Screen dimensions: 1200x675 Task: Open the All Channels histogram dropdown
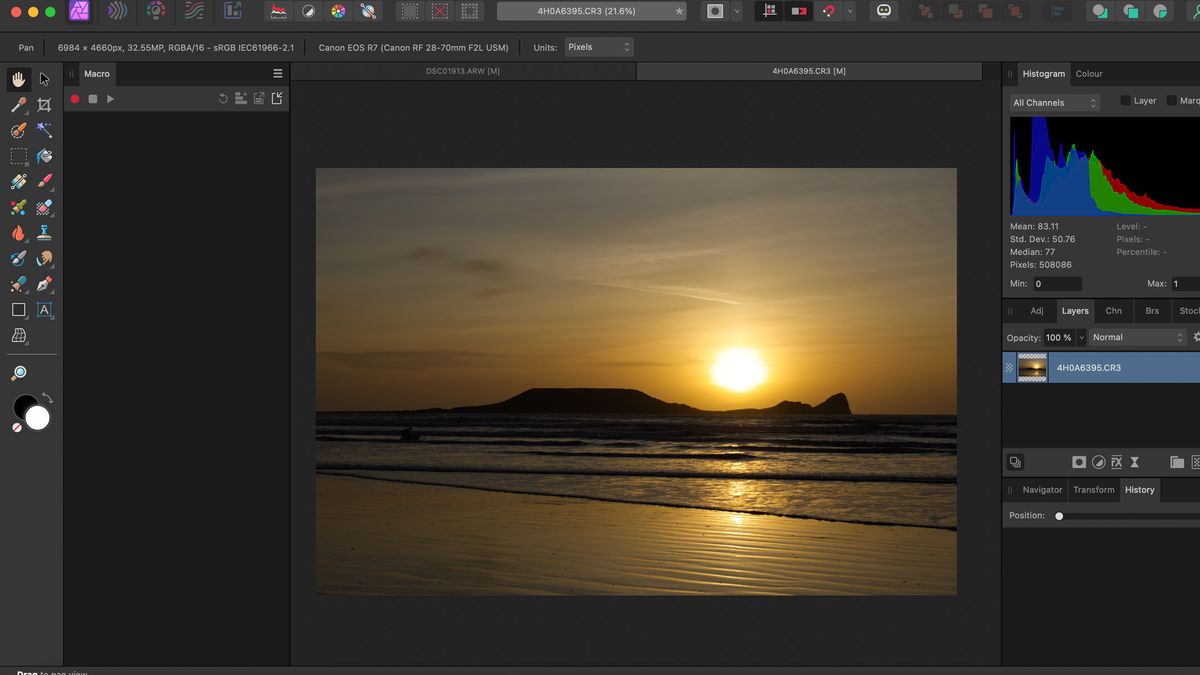(1054, 102)
